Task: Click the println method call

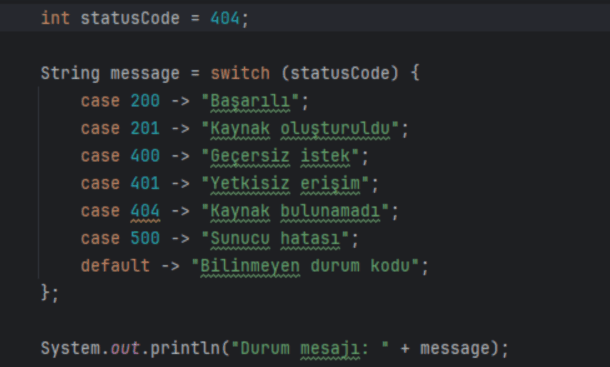Action: point(185,348)
